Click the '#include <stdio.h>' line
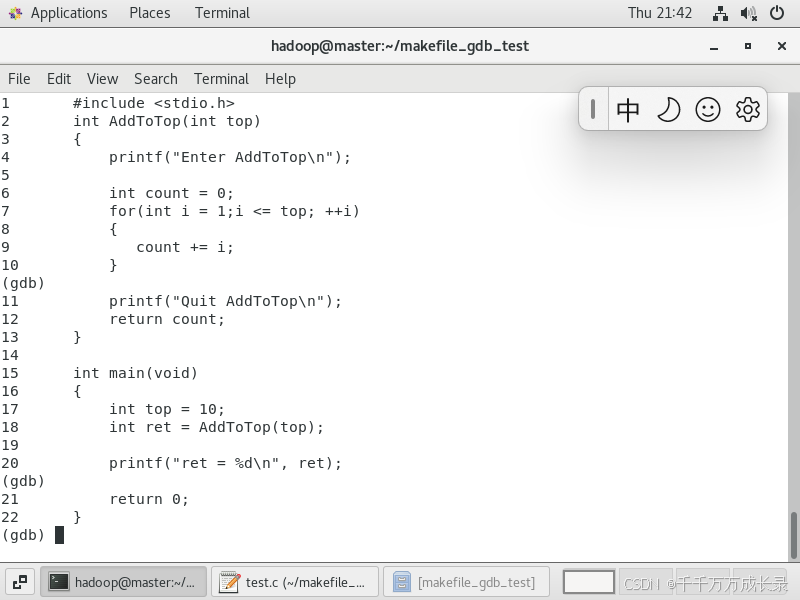Screen dimensions: 800x600 click(154, 104)
